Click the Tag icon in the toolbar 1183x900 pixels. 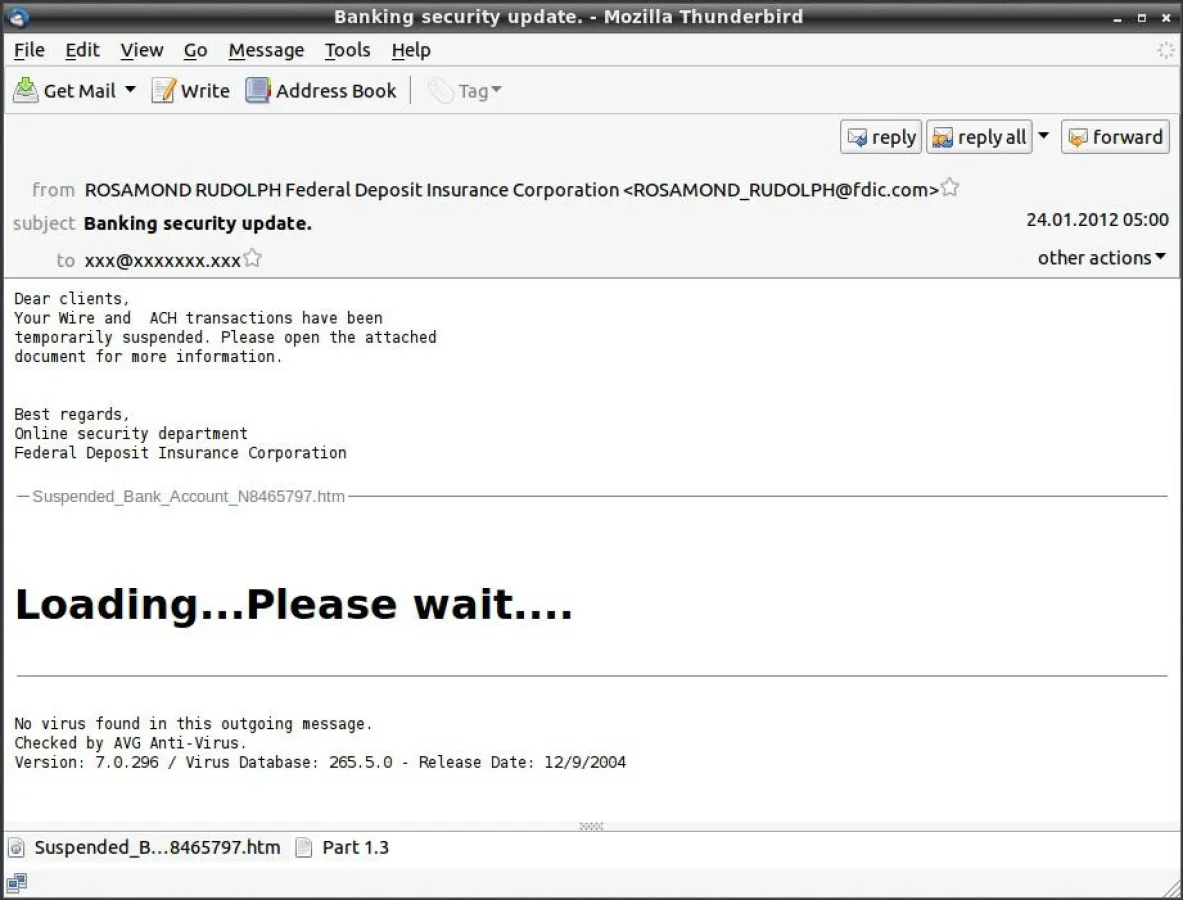(x=441, y=90)
